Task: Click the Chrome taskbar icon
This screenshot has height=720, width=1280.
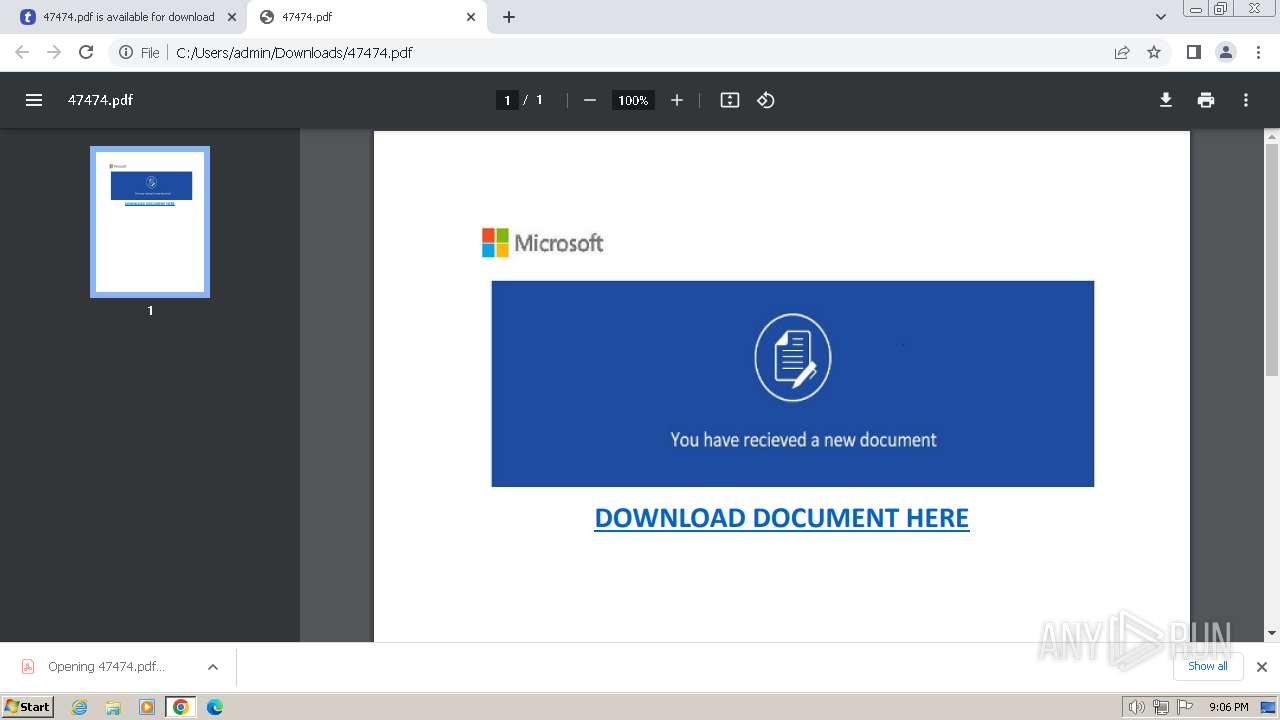Action: [x=181, y=707]
